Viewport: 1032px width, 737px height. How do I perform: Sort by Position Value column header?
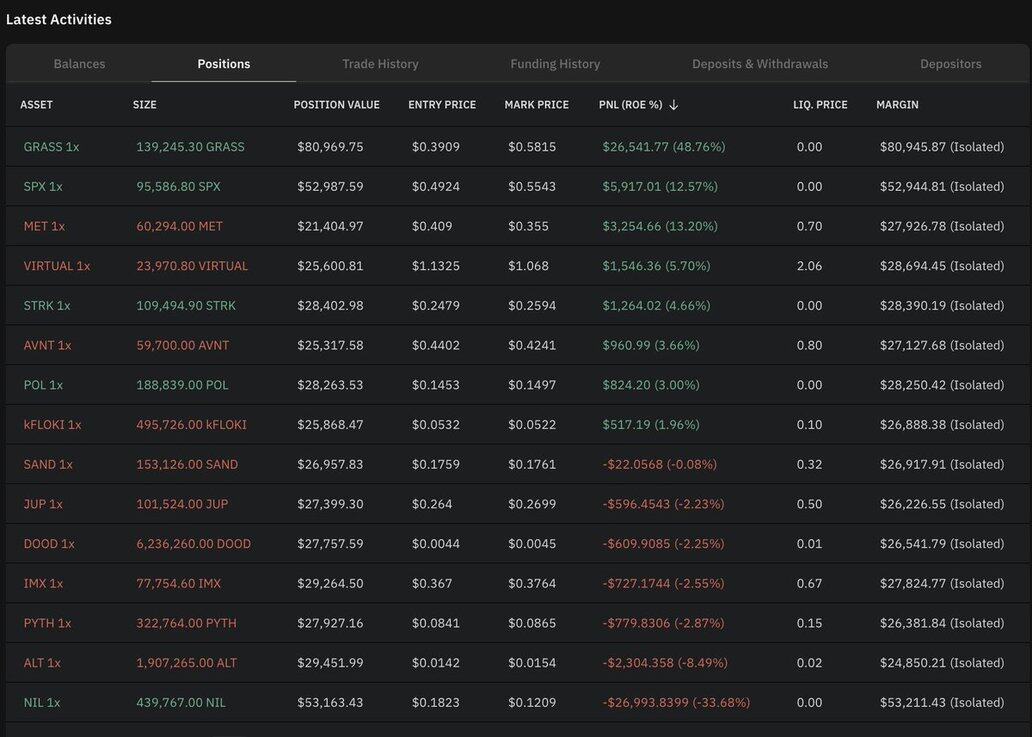(x=336, y=105)
